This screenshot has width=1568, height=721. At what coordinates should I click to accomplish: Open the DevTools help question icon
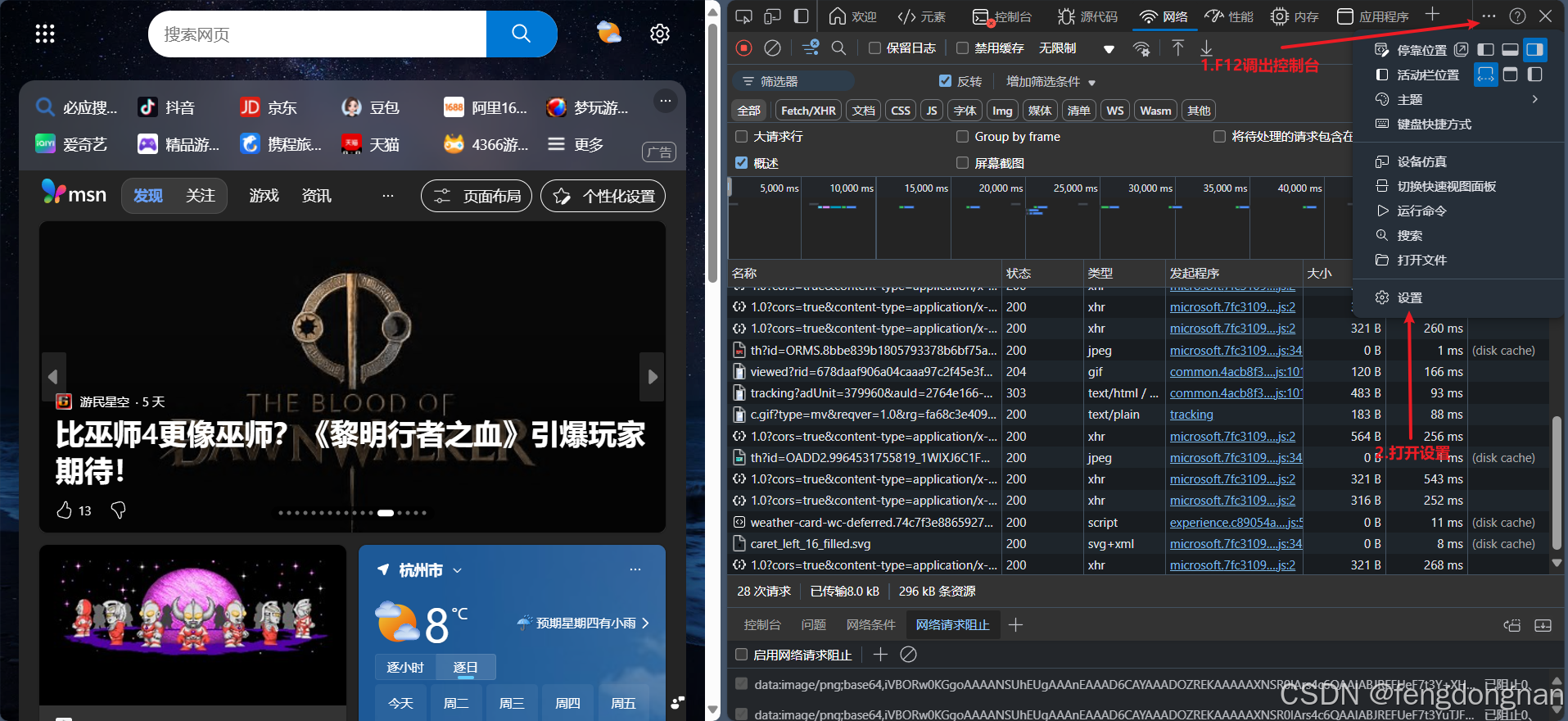[x=1517, y=16]
